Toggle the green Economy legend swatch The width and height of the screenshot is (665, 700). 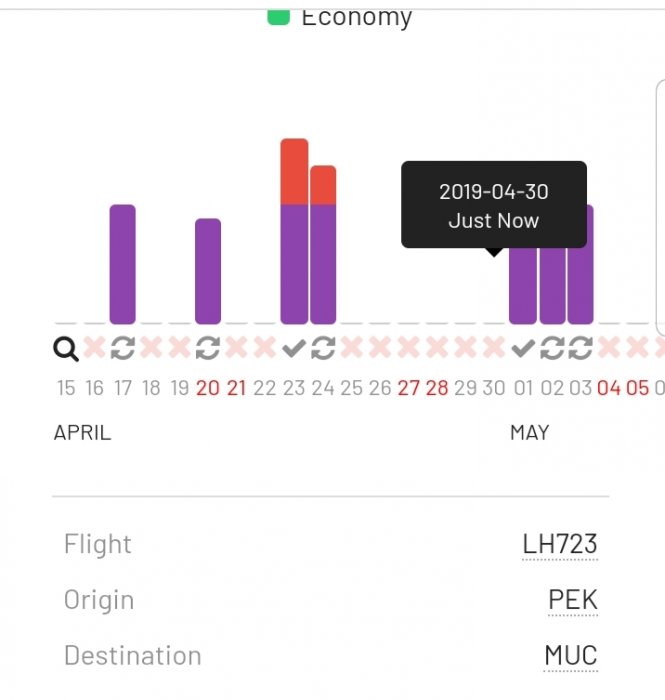tap(279, 17)
